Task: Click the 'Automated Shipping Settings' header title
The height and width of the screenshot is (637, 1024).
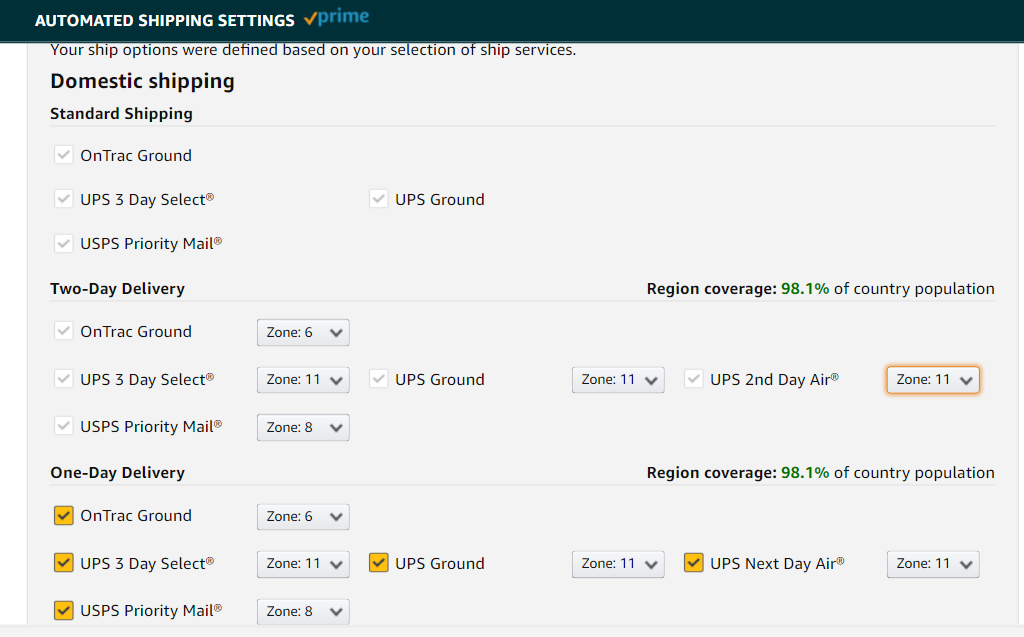Action: click(165, 20)
